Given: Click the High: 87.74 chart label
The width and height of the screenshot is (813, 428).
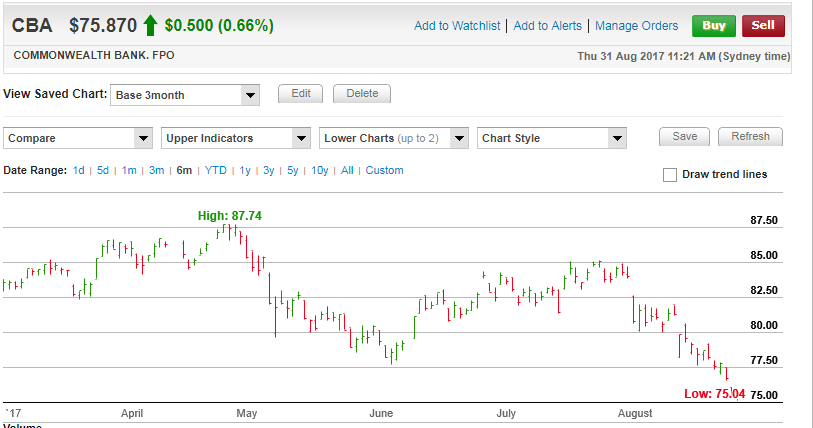Looking at the screenshot, I should 230,216.
